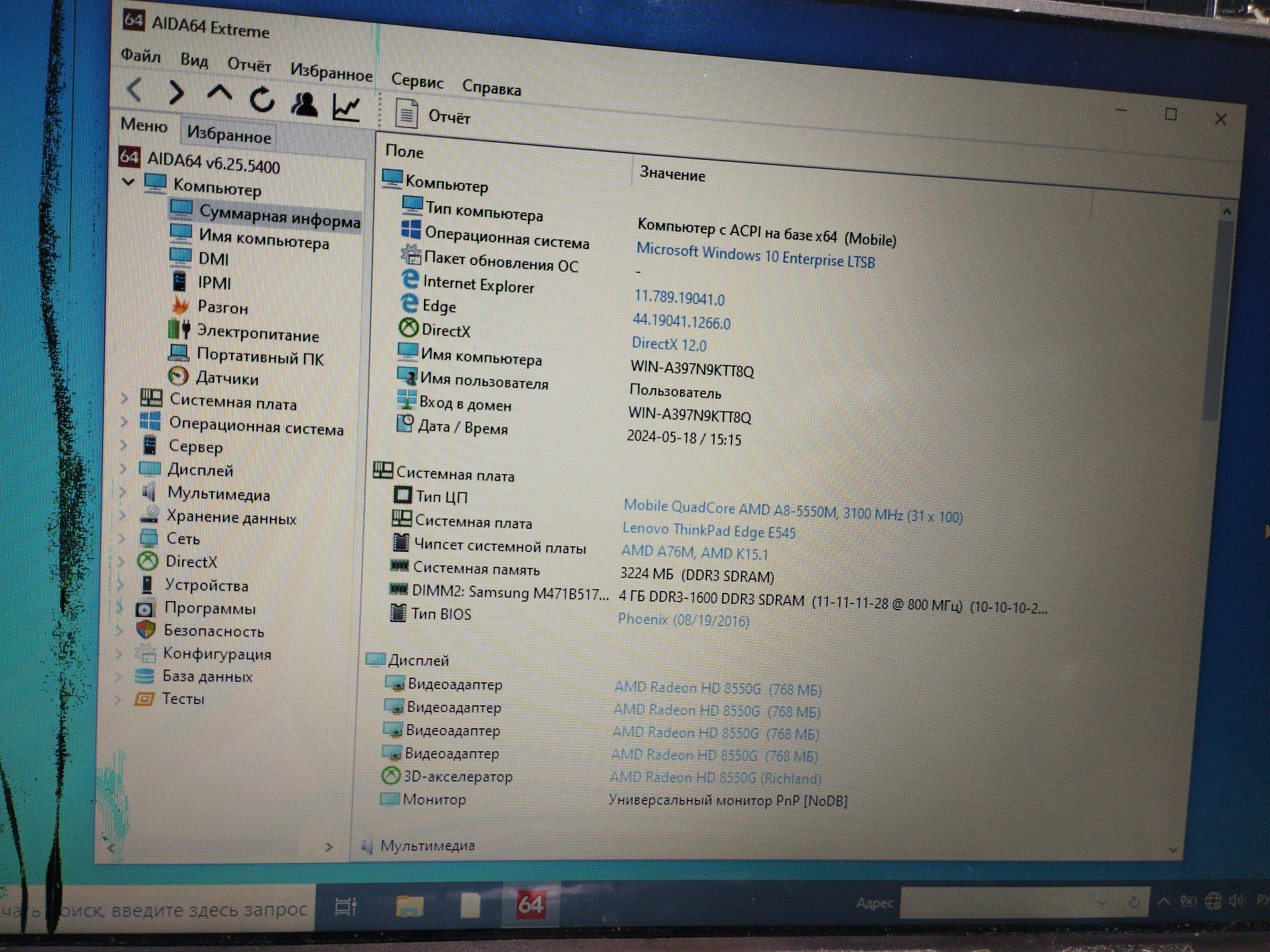
Task: Expand the Сеть tree node
Action: (x=122, y=538)
